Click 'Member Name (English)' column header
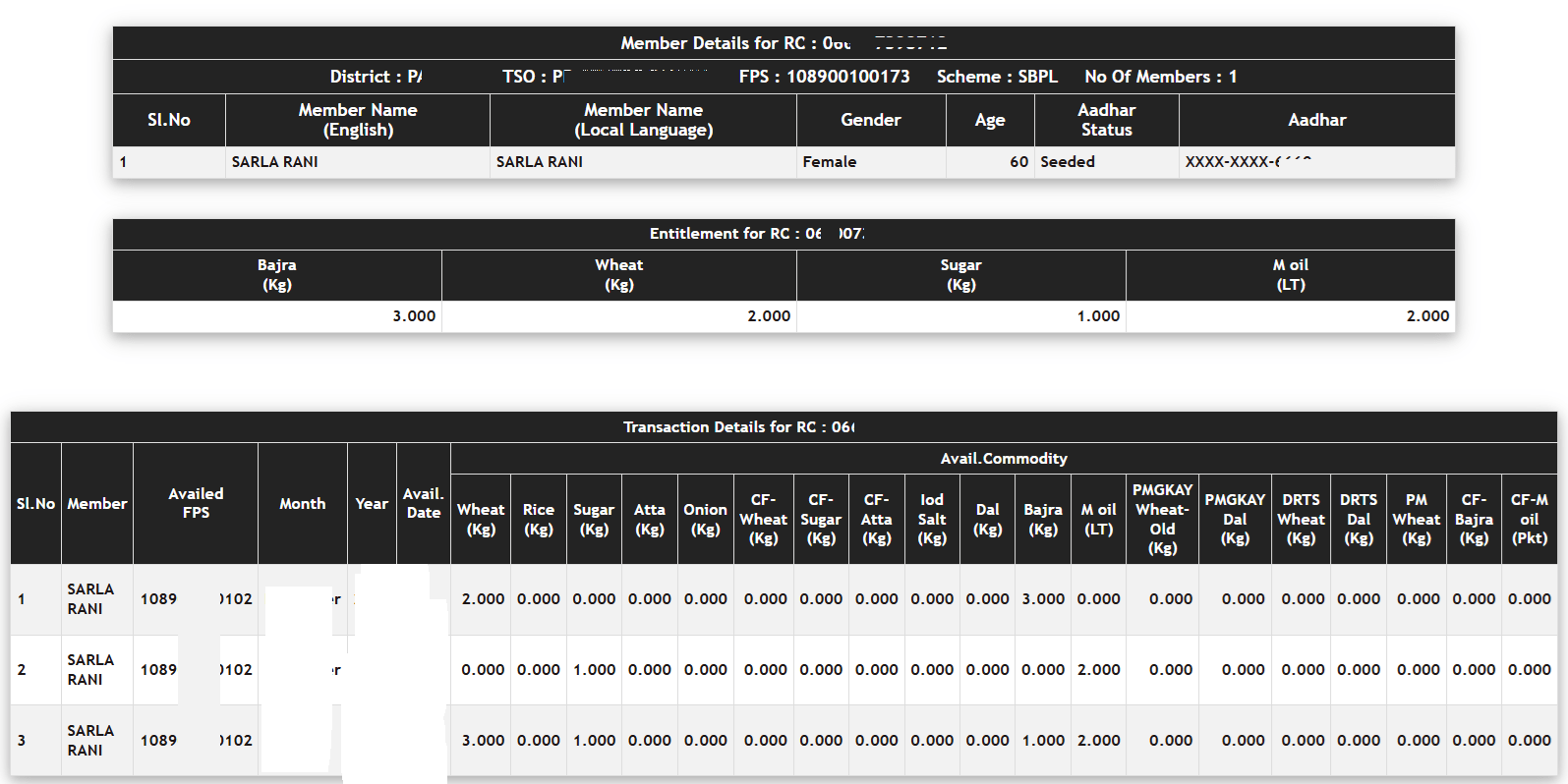1568x784 pixels. pos(358,120)
